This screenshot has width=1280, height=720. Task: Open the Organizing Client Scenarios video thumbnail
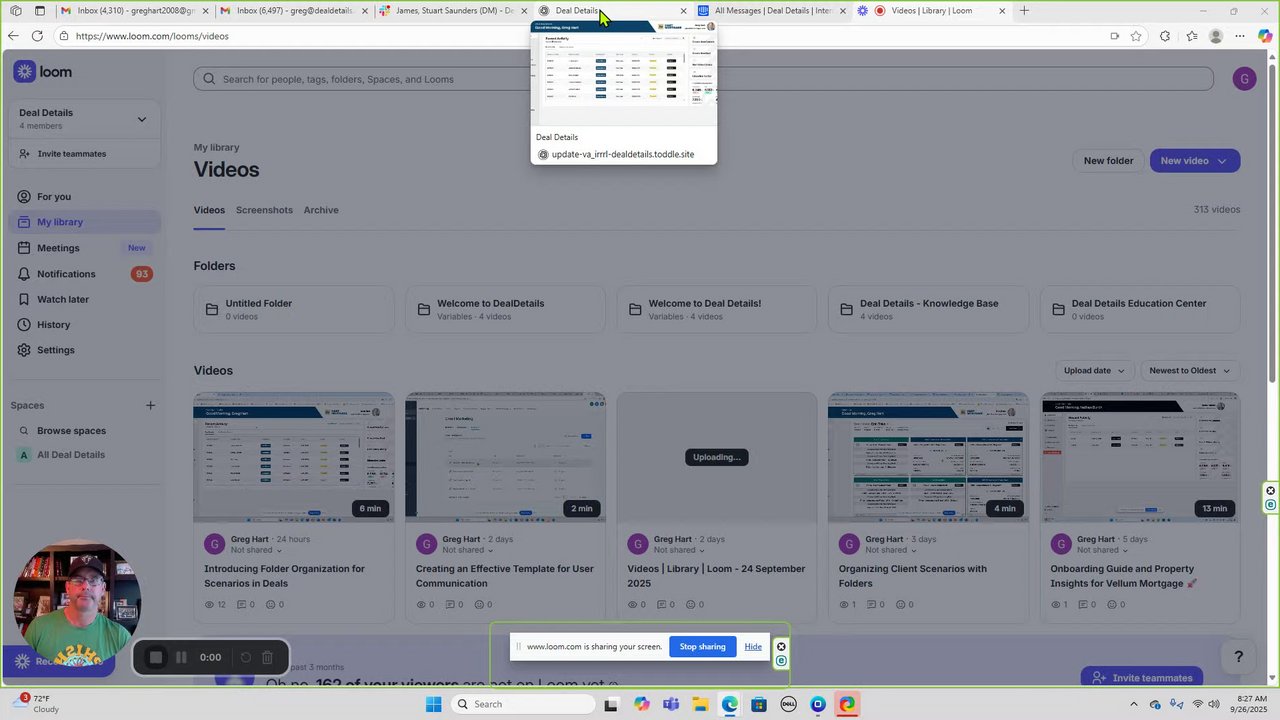pos(928,457)
